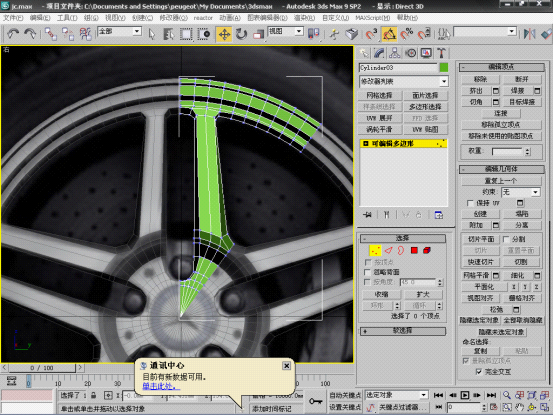Select the Polygon sub-object red square icon
Viewport: 553px width, 415px height.
tap(414, 250)
